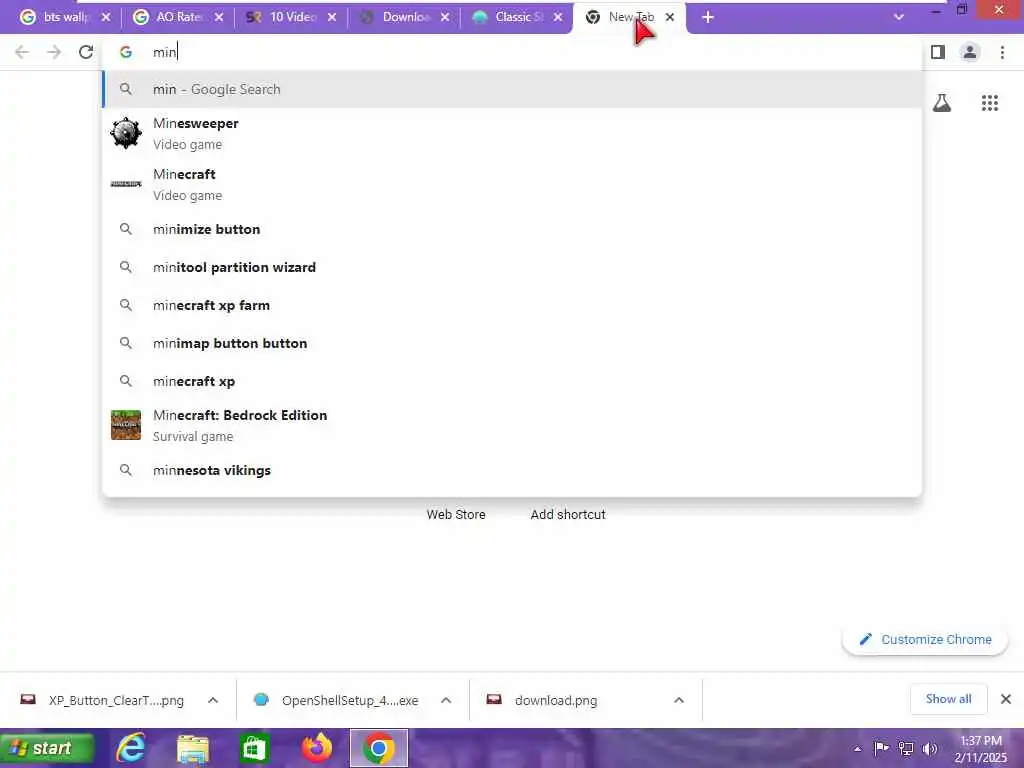The width and height of the screenshot is (1024, 768).
Task: Choose 'minecraft xp' suggestion
Action: (x=512, y=381)
